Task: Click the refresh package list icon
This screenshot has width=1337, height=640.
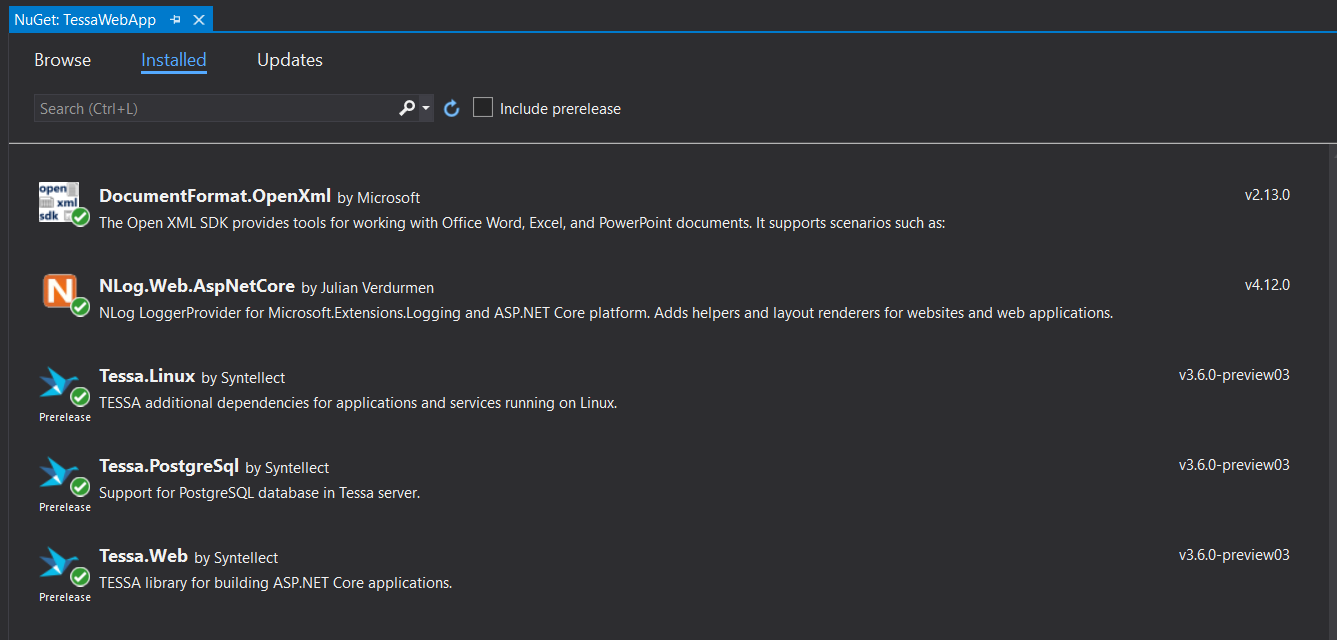Action: (x=452, y=108)
